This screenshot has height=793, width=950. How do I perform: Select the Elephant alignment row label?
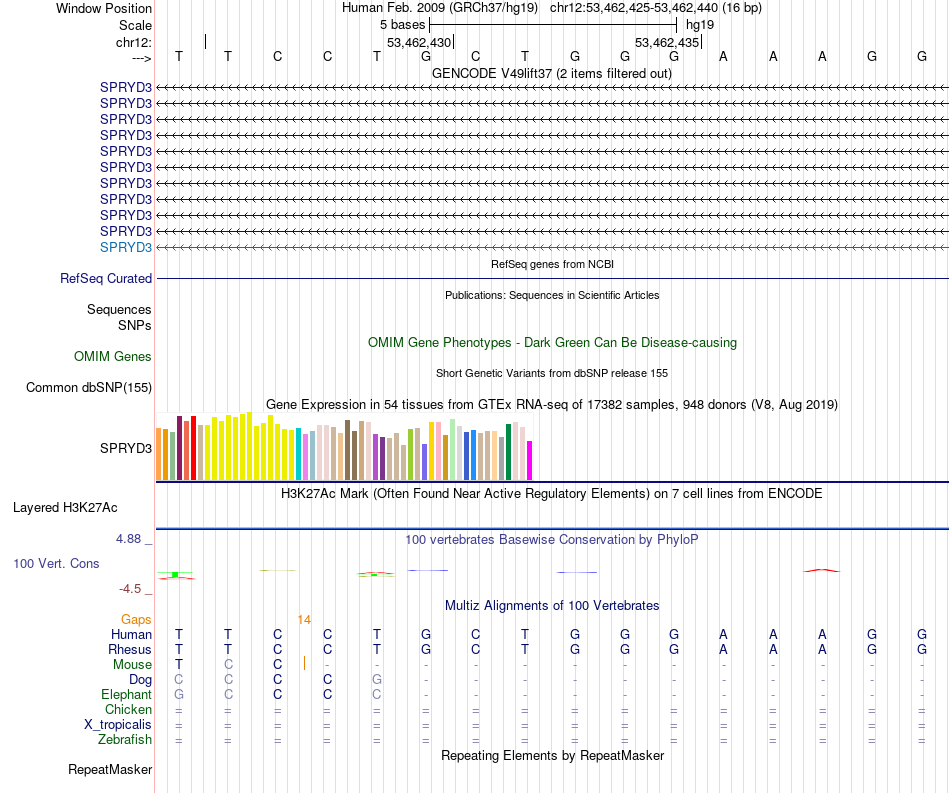point(127,694)
